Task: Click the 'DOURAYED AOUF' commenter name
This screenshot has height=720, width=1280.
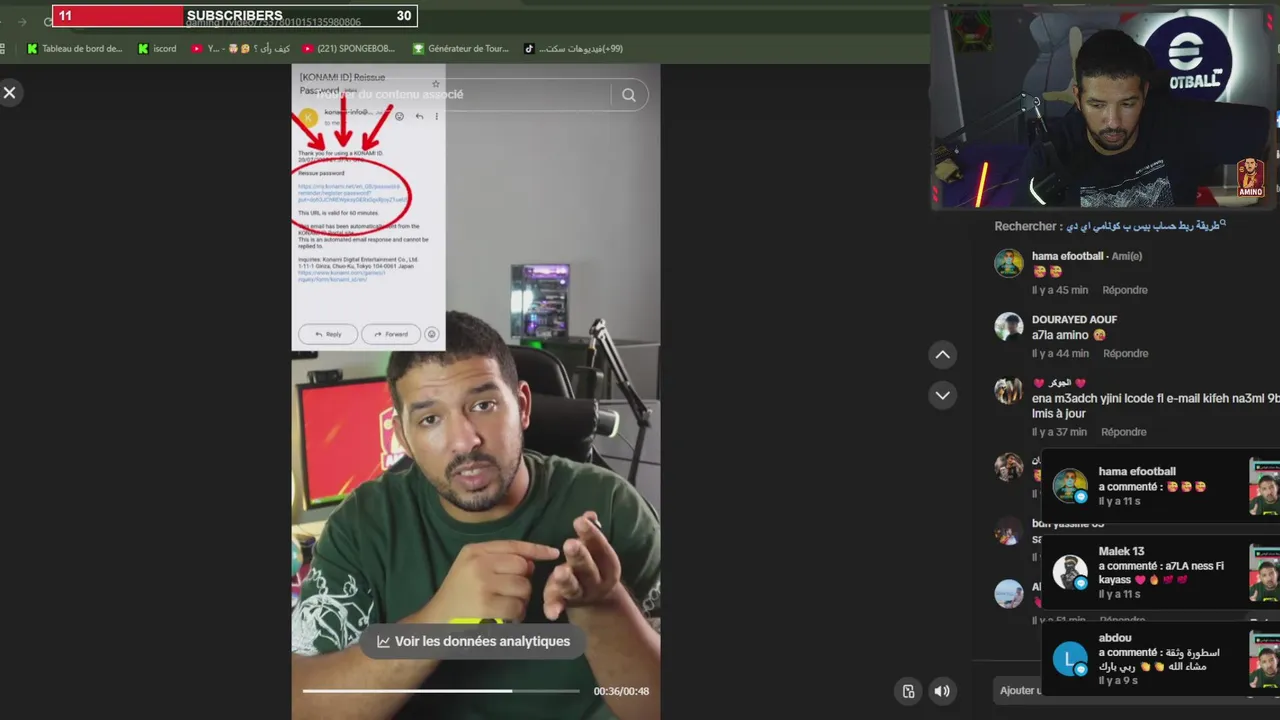Action: click(x=1074, y=319)
